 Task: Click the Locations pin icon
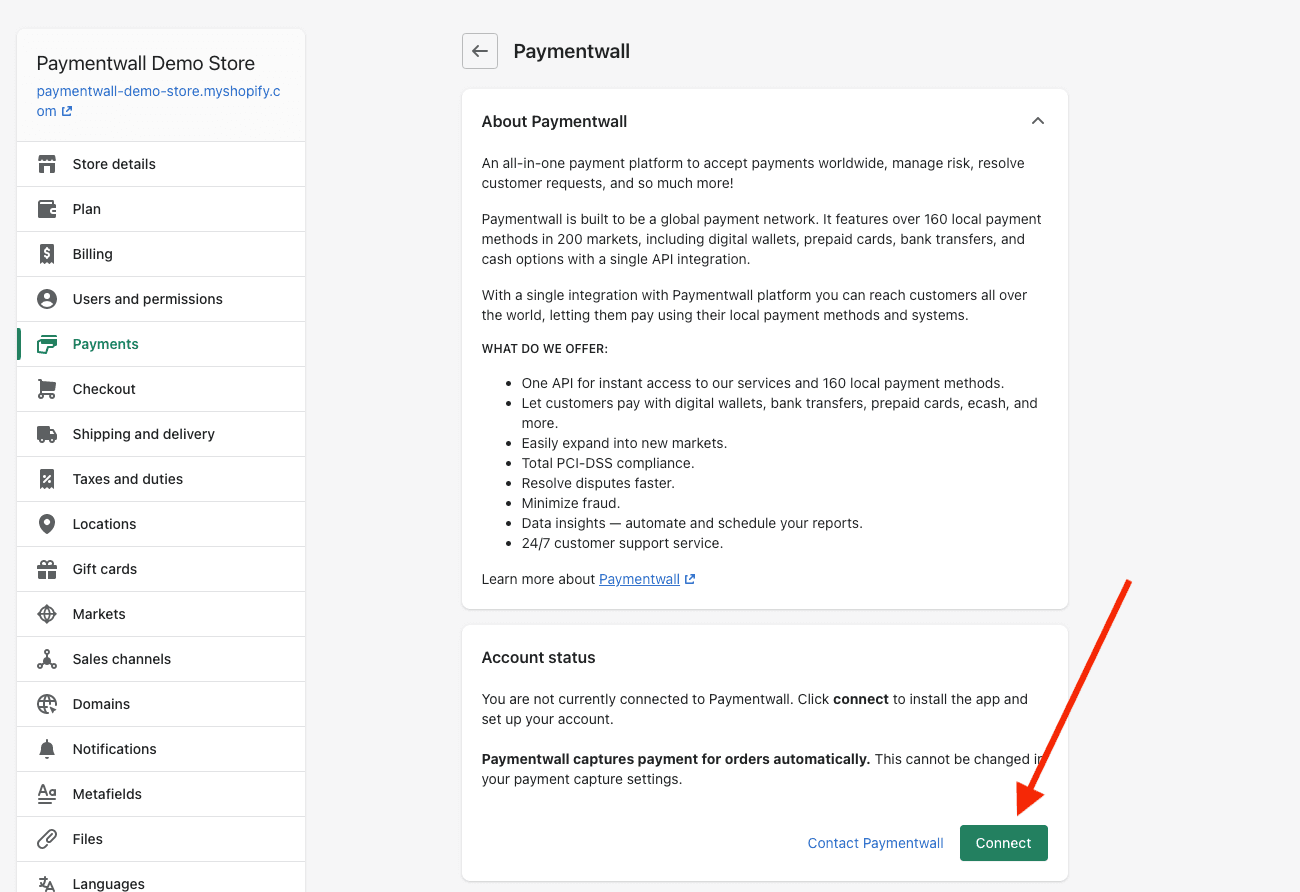tap(47, 524)
